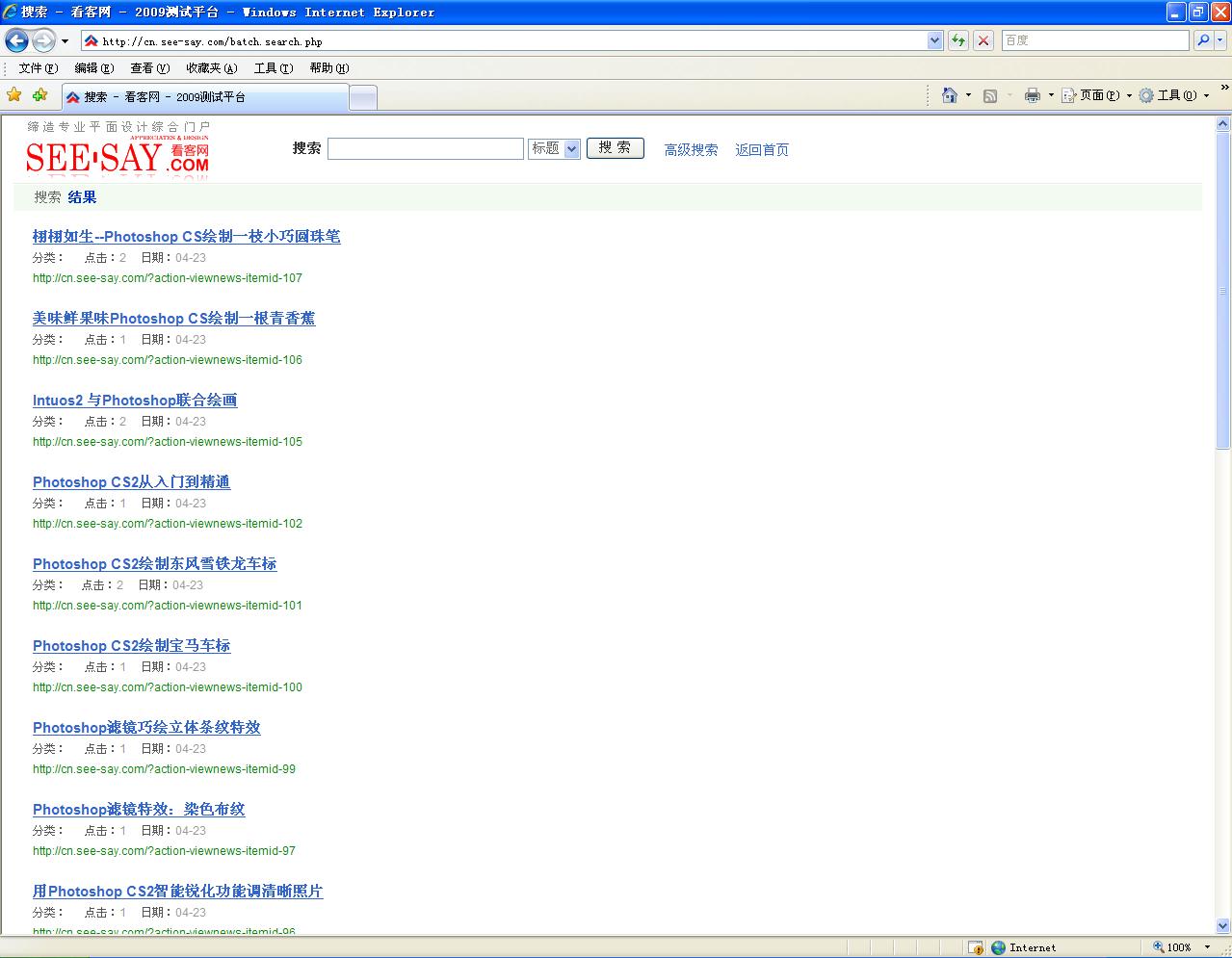Expand the address bar history dropdown
This screenshot has width=1232, height=958.
coord(934,40)
